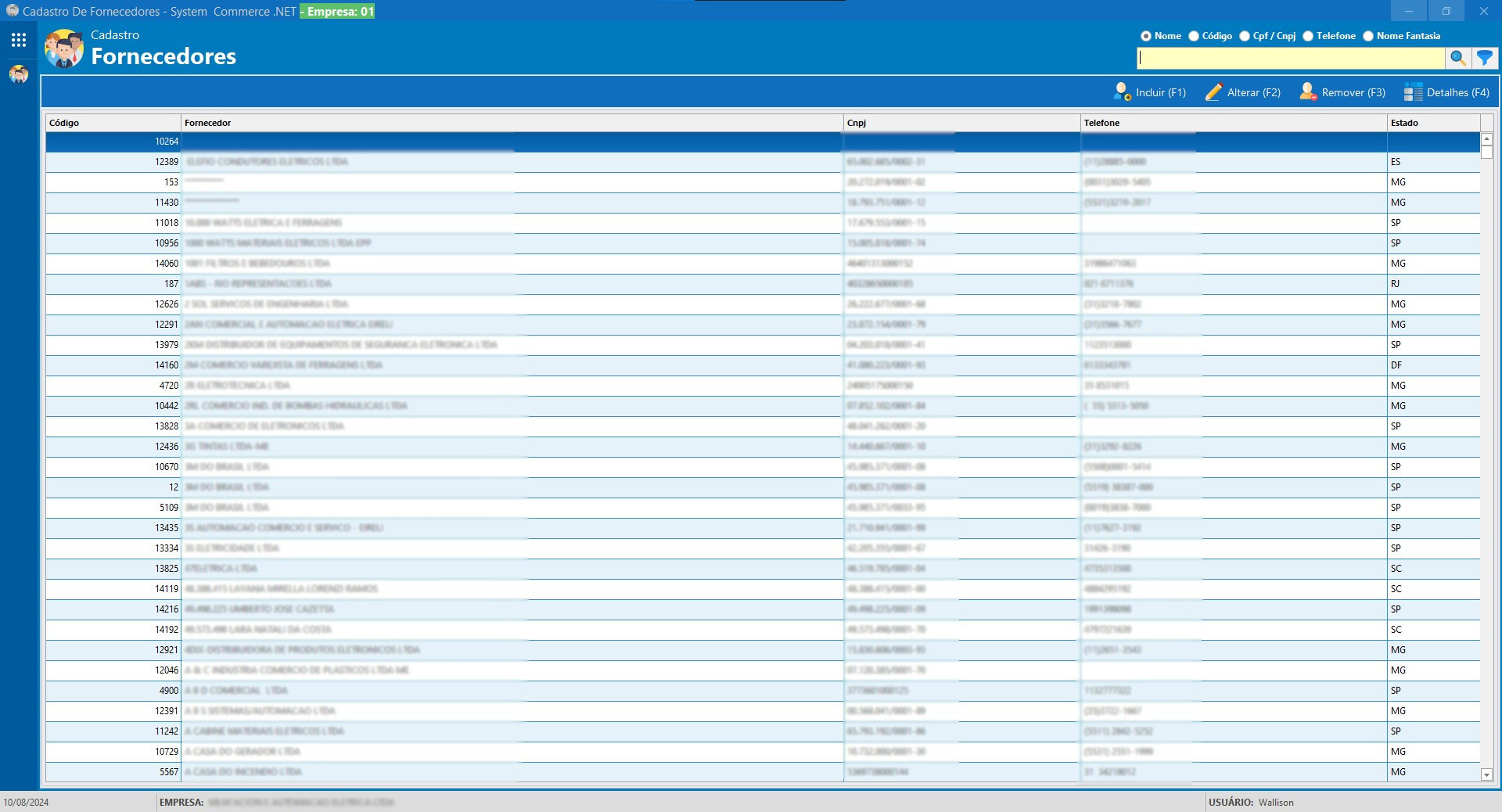Screen dimensions: 1502x812
Task: Select the supplier row with code 12389
Action: point(512,162)
